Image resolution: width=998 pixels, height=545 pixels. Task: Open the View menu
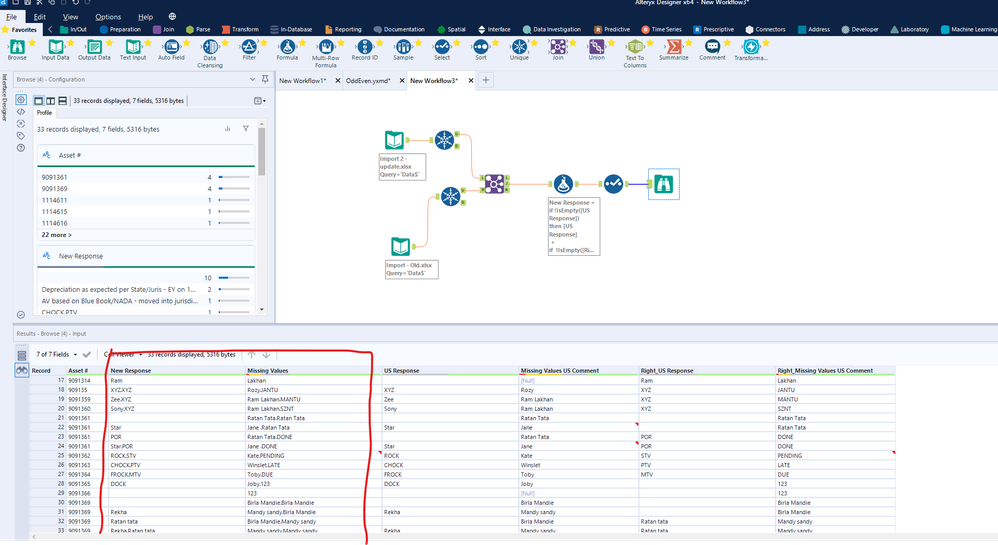[71, 17]
